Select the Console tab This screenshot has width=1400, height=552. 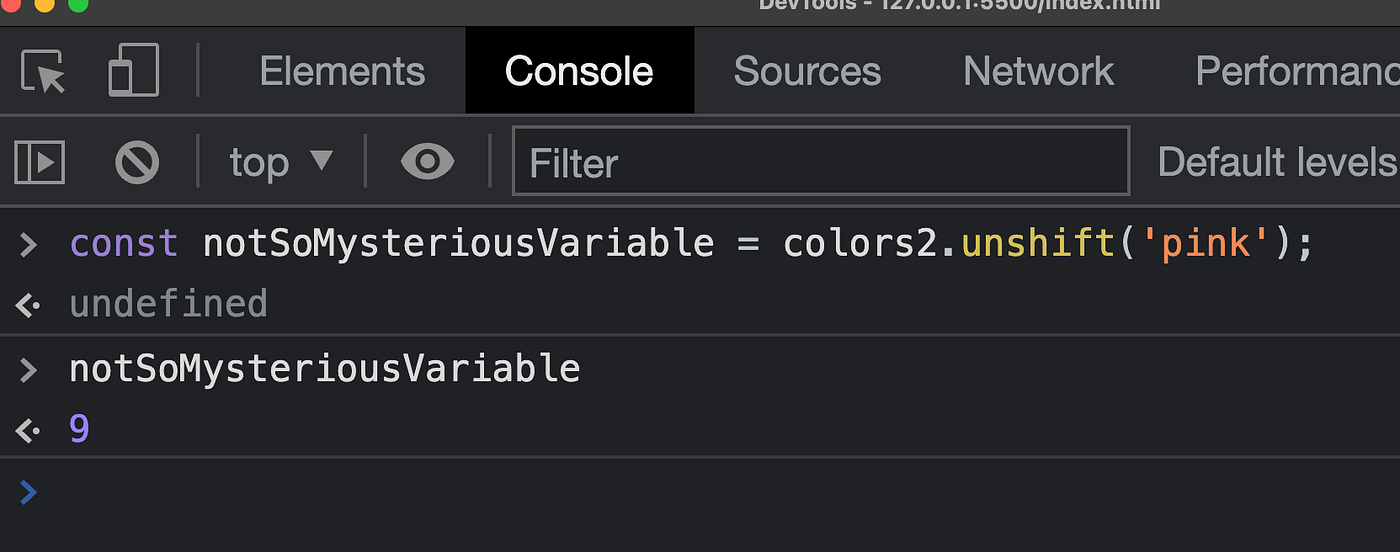click(579, 71)
